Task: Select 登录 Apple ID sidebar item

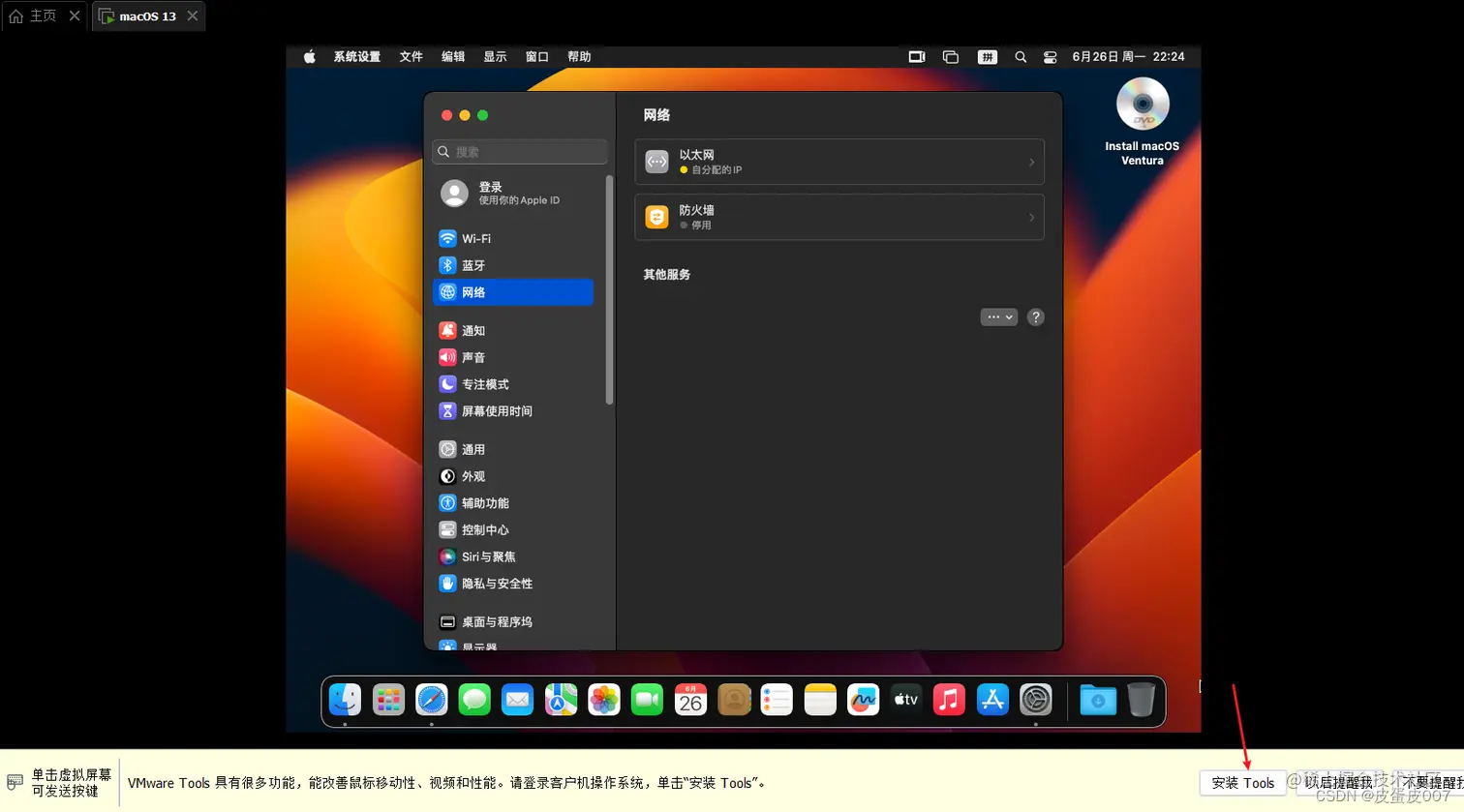Action: pyautogui.click(x=513, y=194)
